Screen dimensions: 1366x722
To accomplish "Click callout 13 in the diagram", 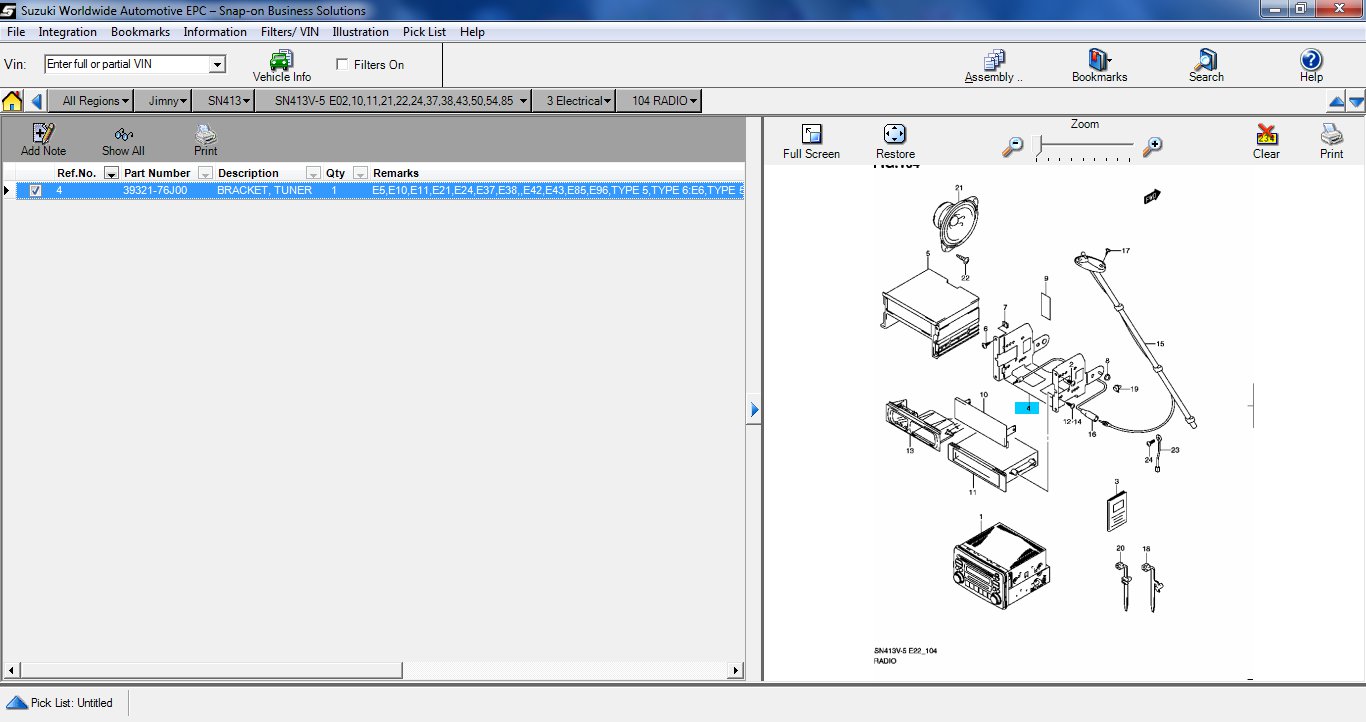I will pos(910,451).
